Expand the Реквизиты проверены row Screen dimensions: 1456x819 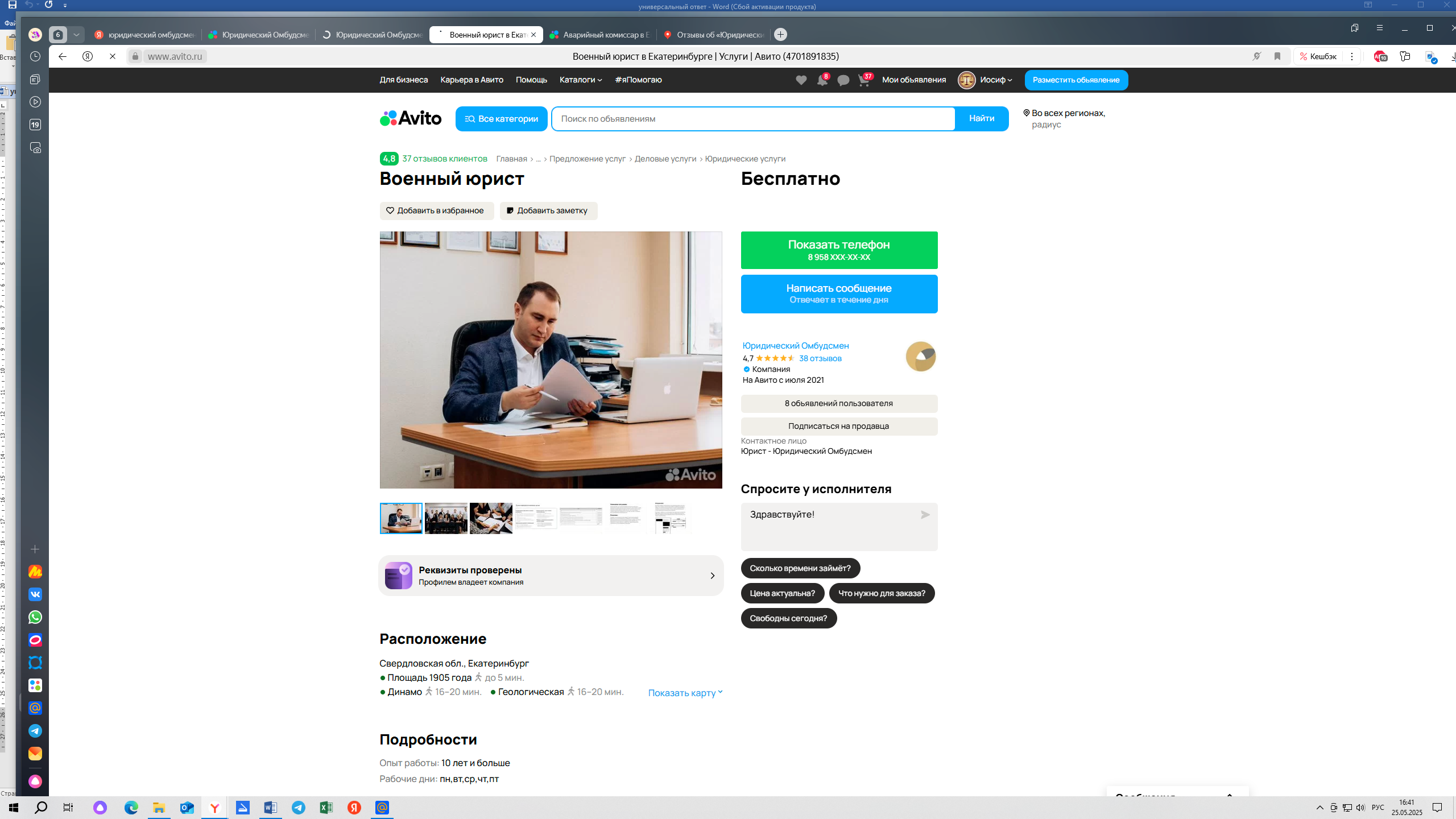click(551, 576)
